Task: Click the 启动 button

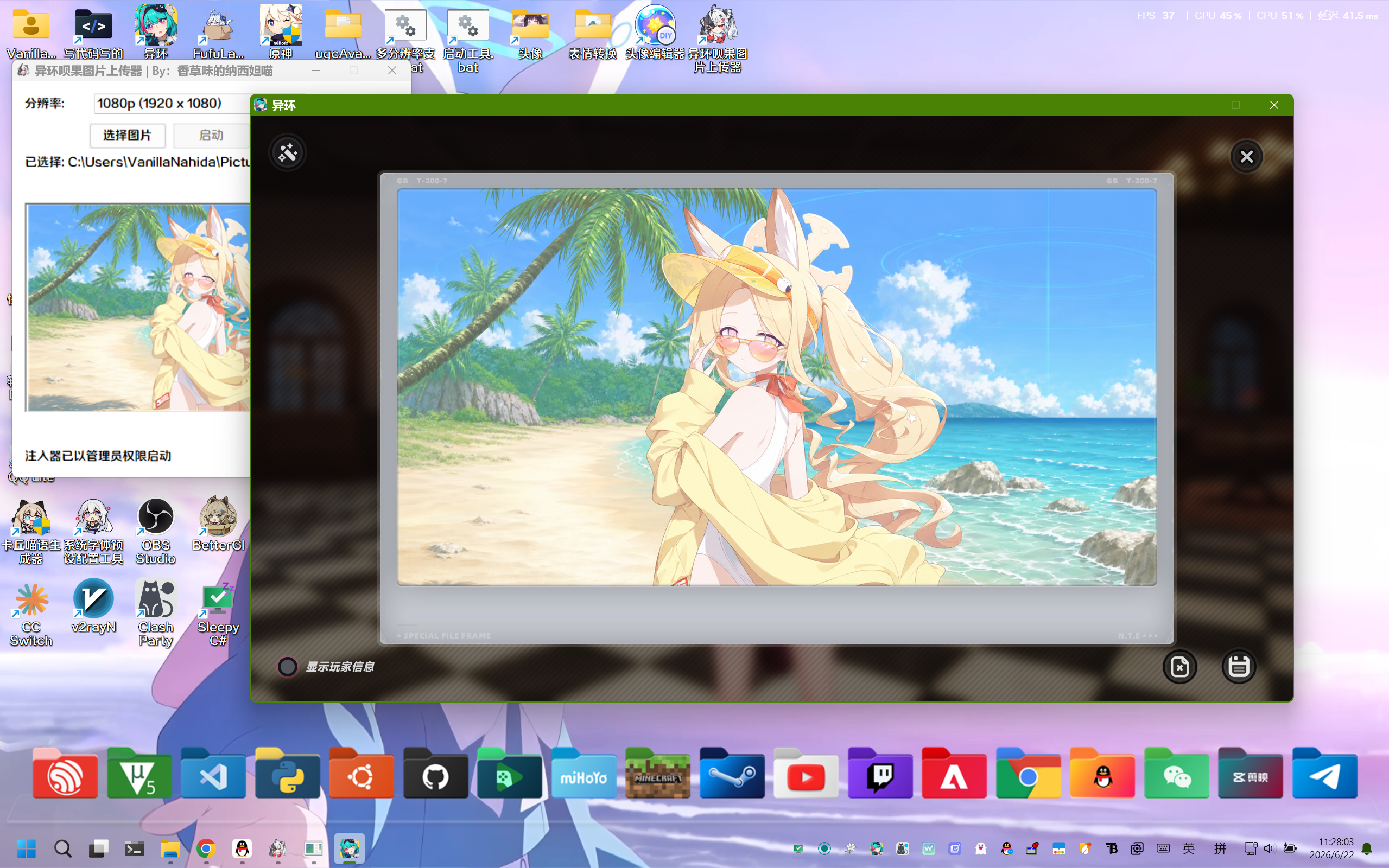Action: pos(211,136)
